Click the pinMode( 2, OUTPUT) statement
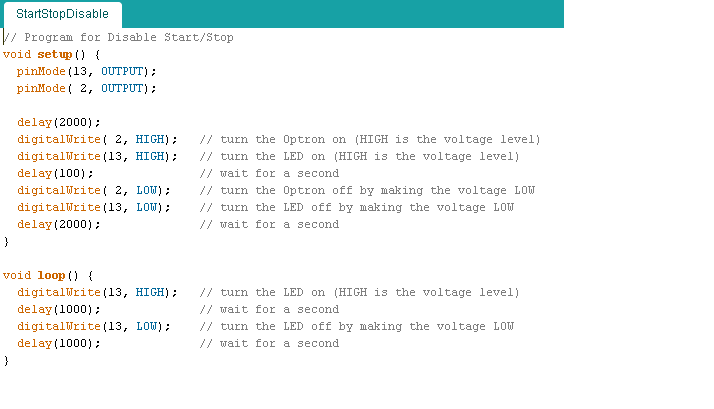Image resolution: width=714 pixels, height=409 pixels. coord(86,89)
